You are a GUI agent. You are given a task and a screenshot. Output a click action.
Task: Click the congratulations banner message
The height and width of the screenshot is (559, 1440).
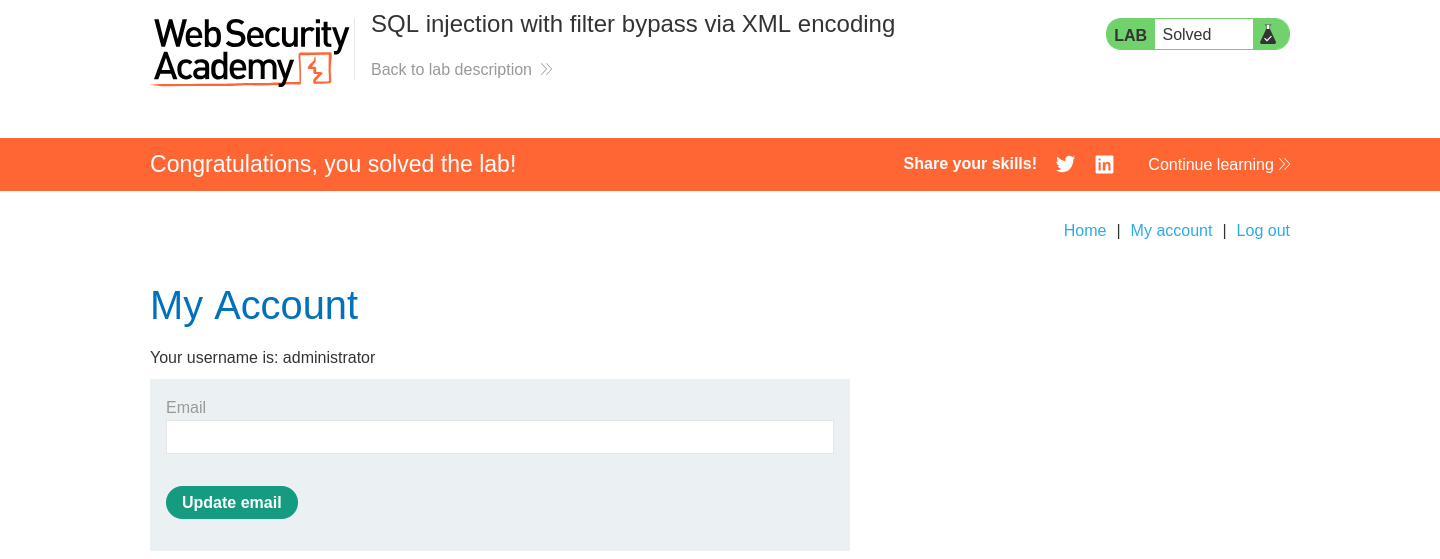333,164
